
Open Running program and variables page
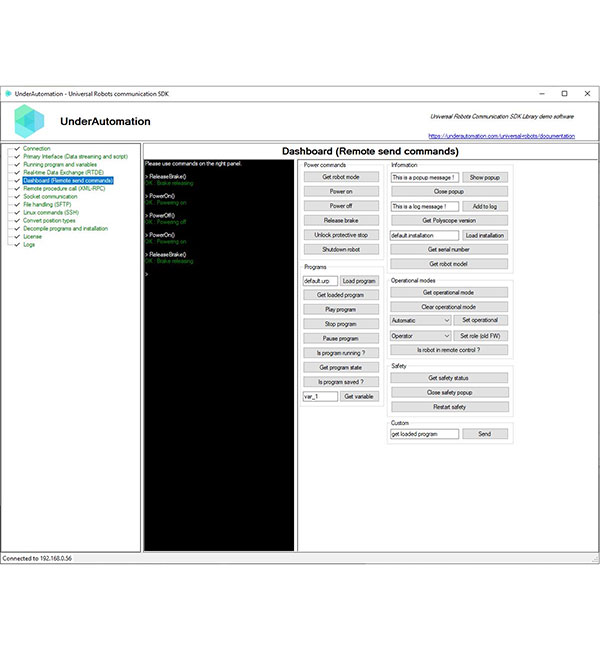click(60, 165)
